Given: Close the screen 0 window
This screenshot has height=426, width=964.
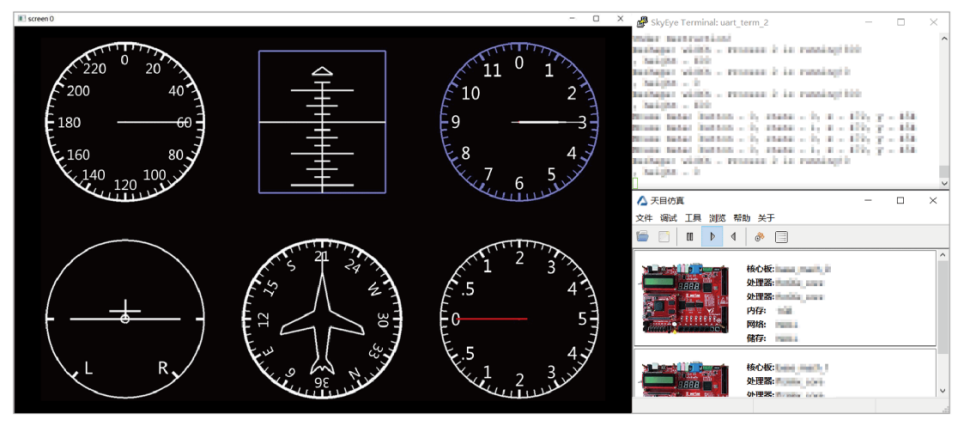Looking at the screenshot, I should tap(619, 18).
